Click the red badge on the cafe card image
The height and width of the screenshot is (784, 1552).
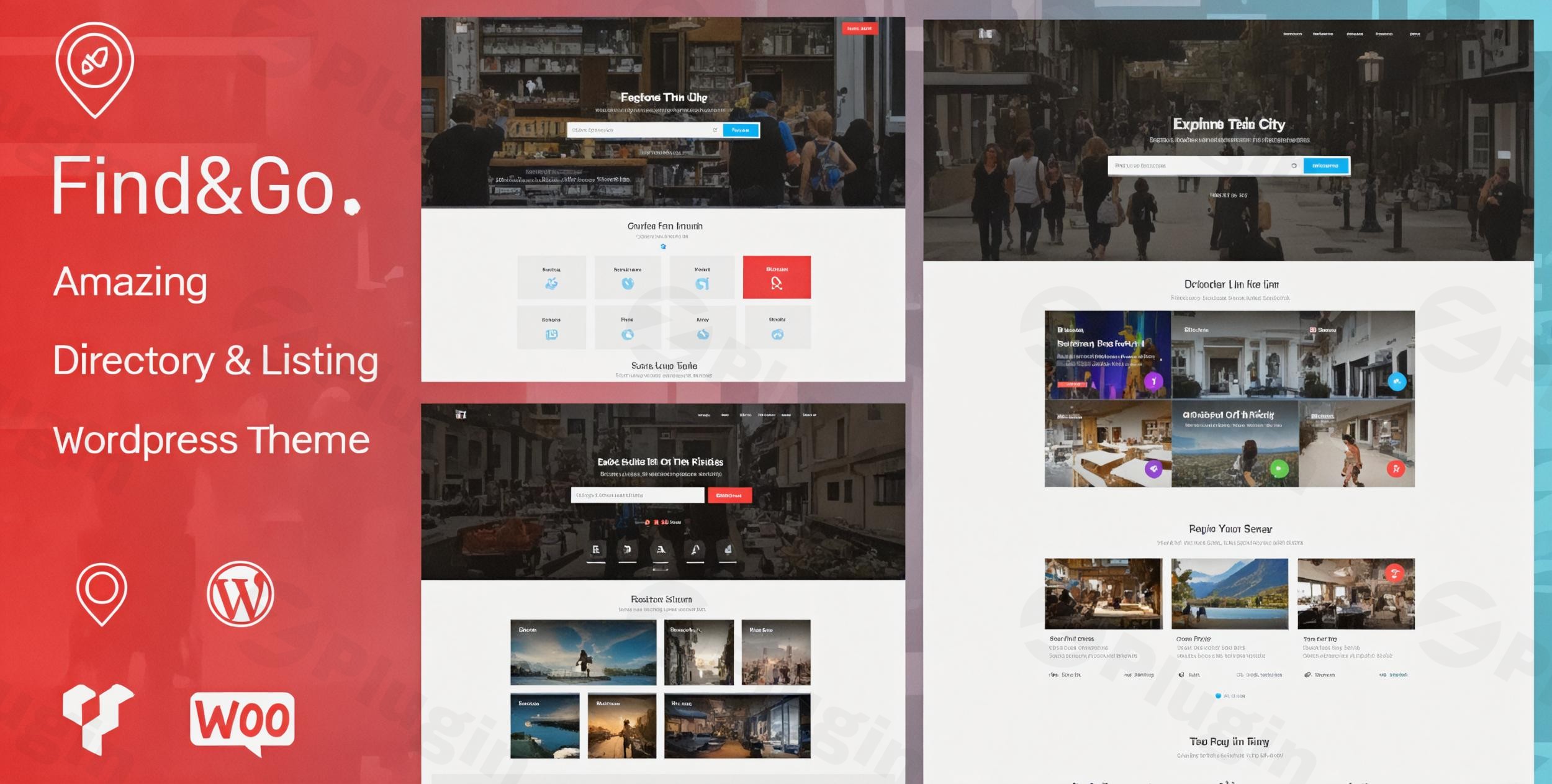click(1395, 573)
